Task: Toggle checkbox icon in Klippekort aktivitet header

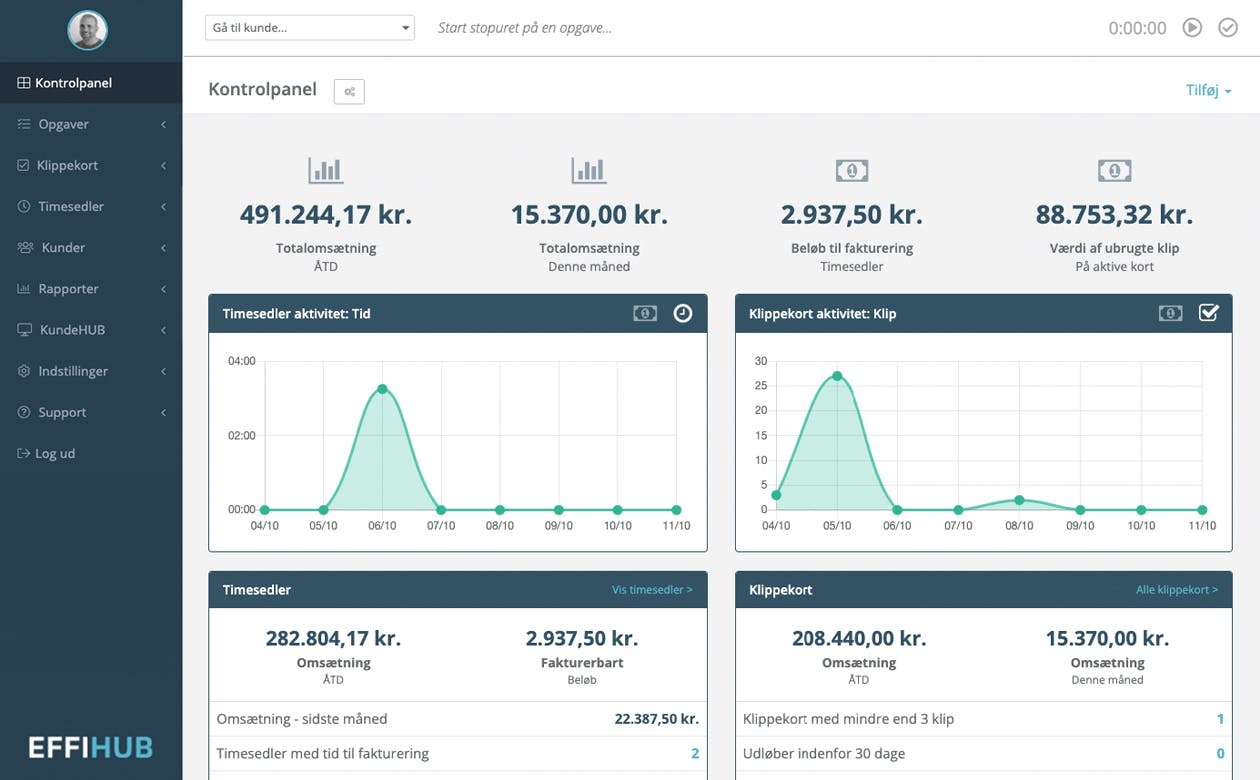Action: click(x=1208, y=313)
